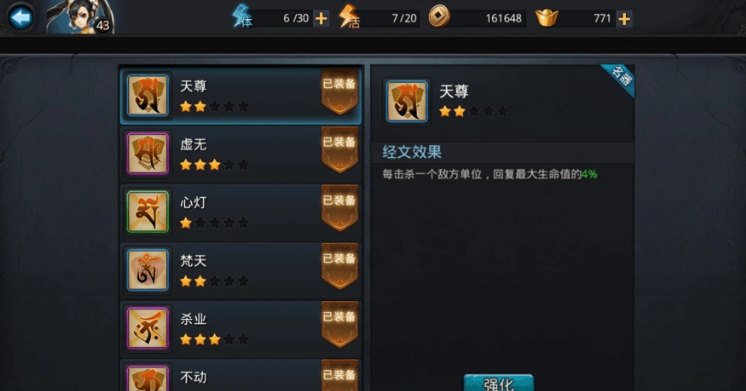Screen dimensions: 746x391
Task: Click the 名器 corner ribbon tag
Action: click(620, 78)
